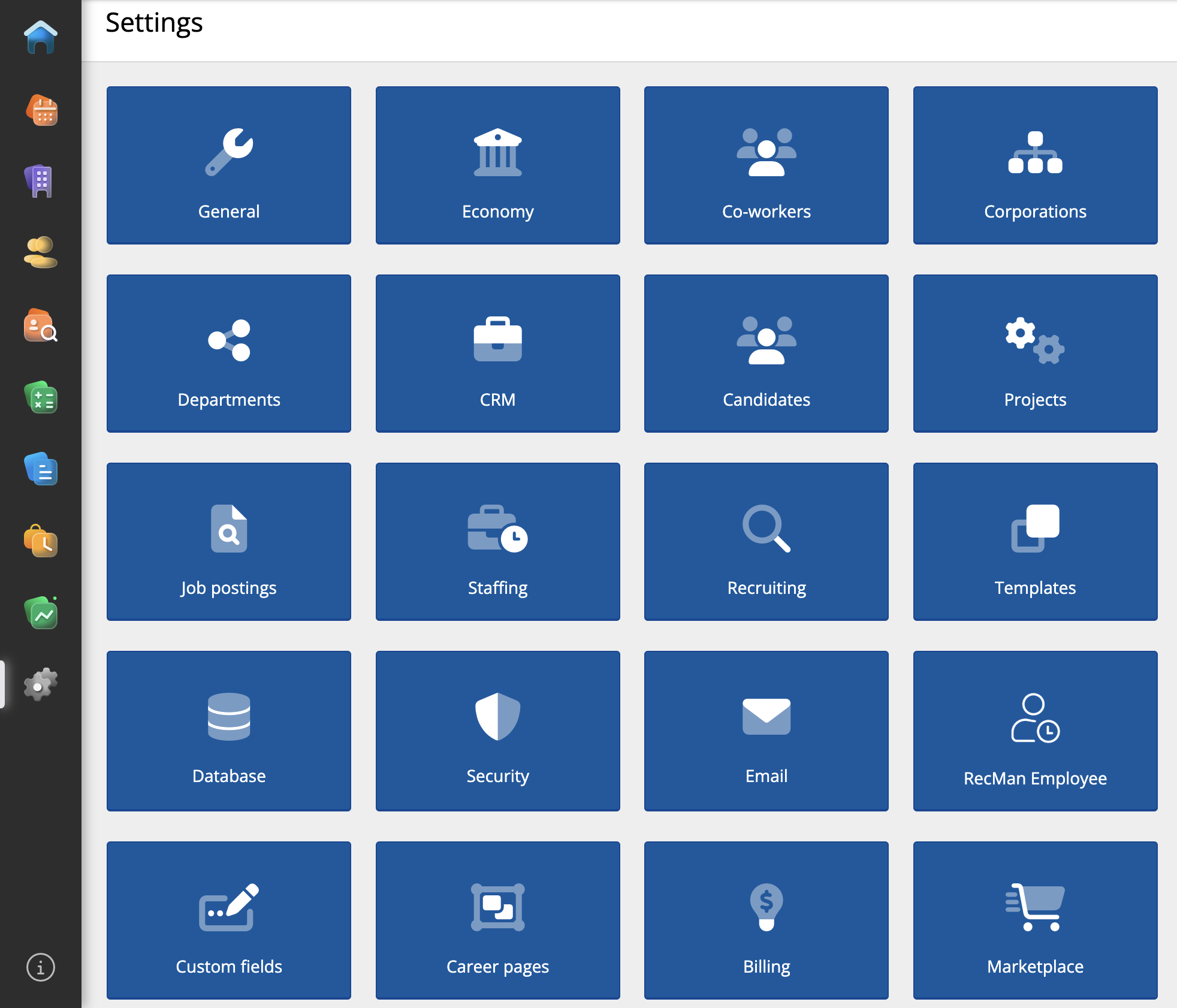
Task: Open Staffing settings label
Action: tap(498, 588)
